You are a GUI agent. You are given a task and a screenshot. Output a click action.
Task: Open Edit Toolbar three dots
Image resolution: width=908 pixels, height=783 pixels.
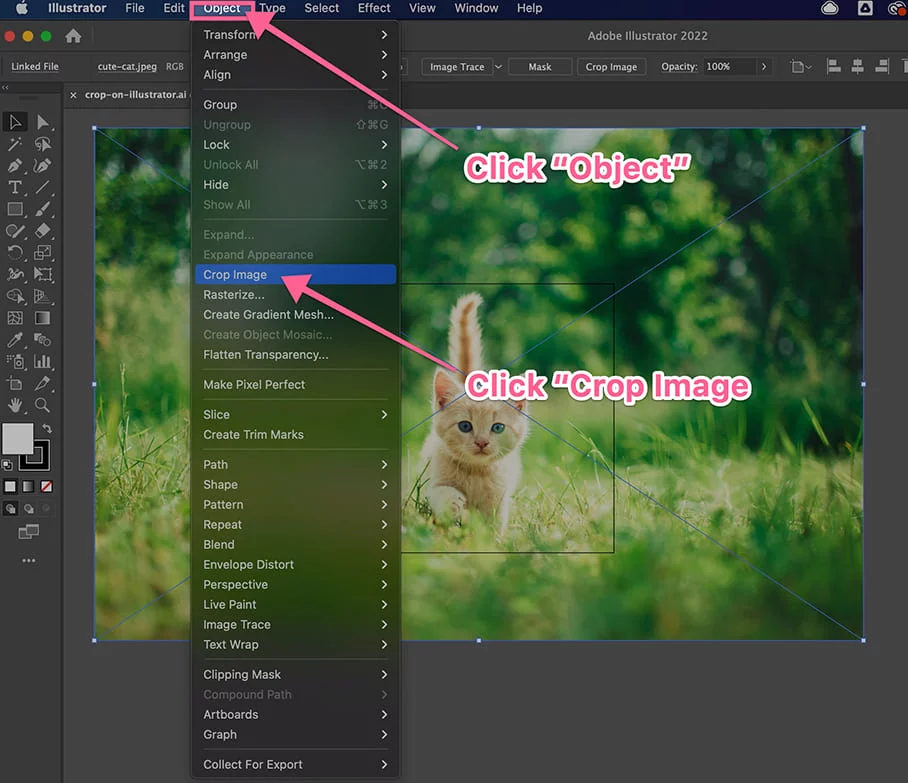[28, 561]
